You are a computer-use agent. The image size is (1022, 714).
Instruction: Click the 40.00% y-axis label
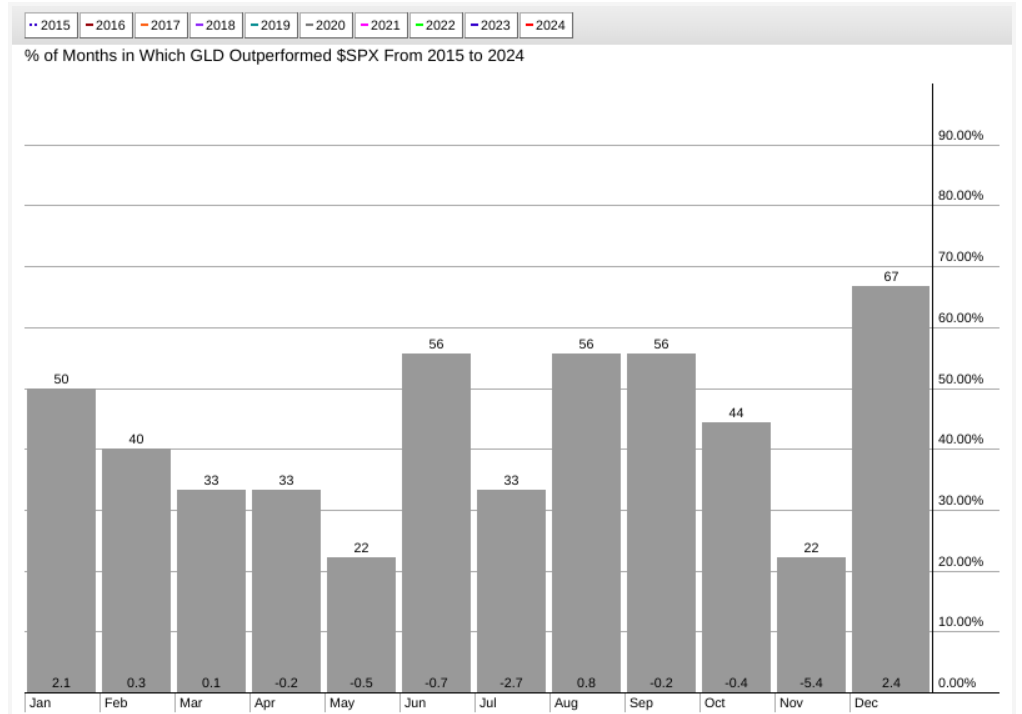[960, 439]
